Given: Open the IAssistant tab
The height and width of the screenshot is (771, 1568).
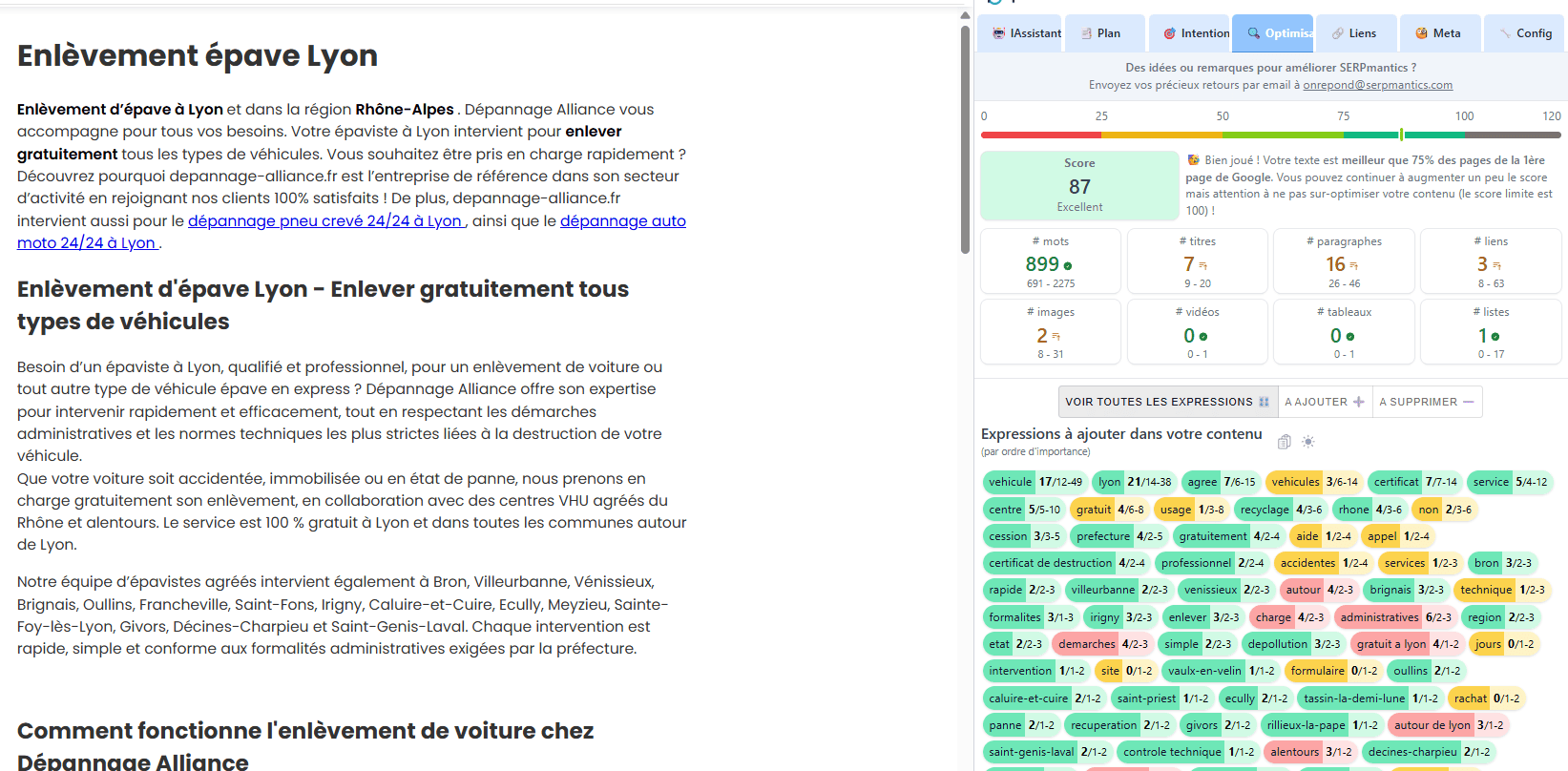Looking at the screenshot, I should click(x=1021, y=33).
